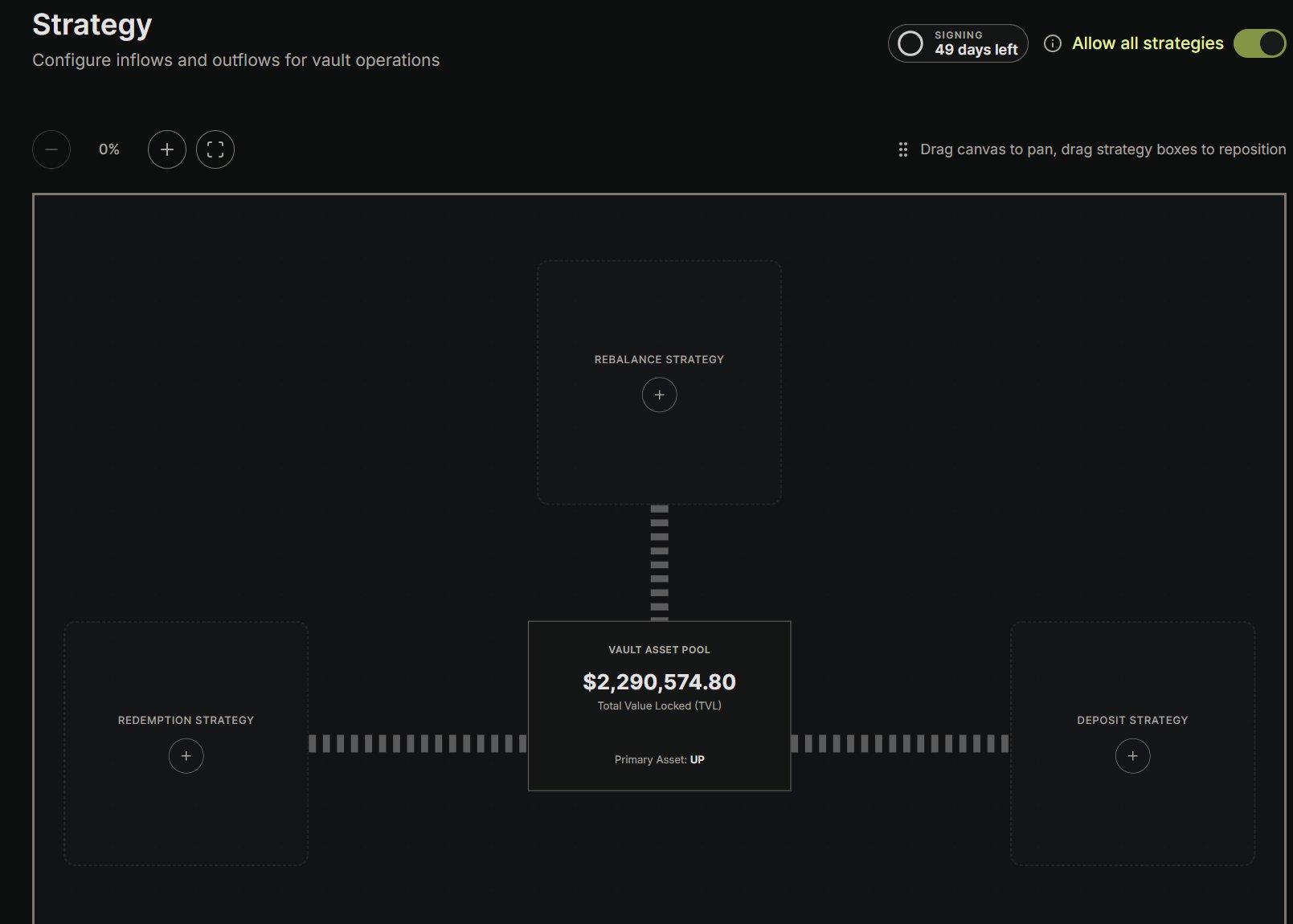The height and width of the screenshot is (924, 1293).
Task: Toggle Allow all strategies switch off
Action: (1260, 43)
